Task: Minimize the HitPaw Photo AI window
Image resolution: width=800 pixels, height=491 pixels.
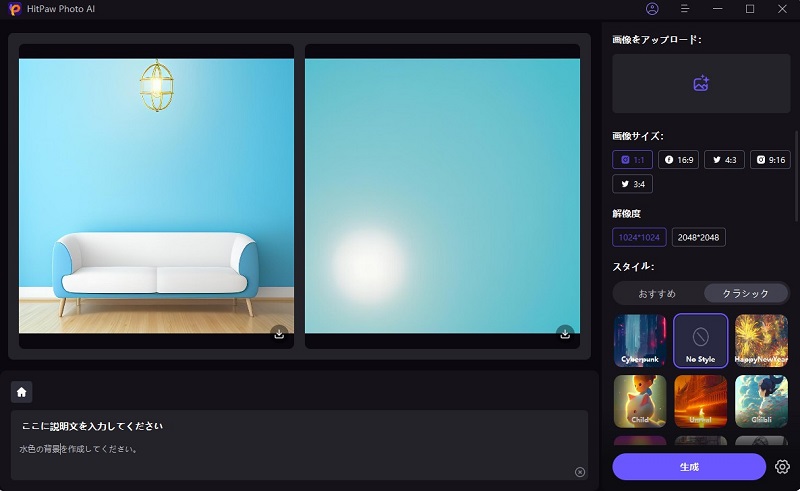Action: (x=717, y=9)
